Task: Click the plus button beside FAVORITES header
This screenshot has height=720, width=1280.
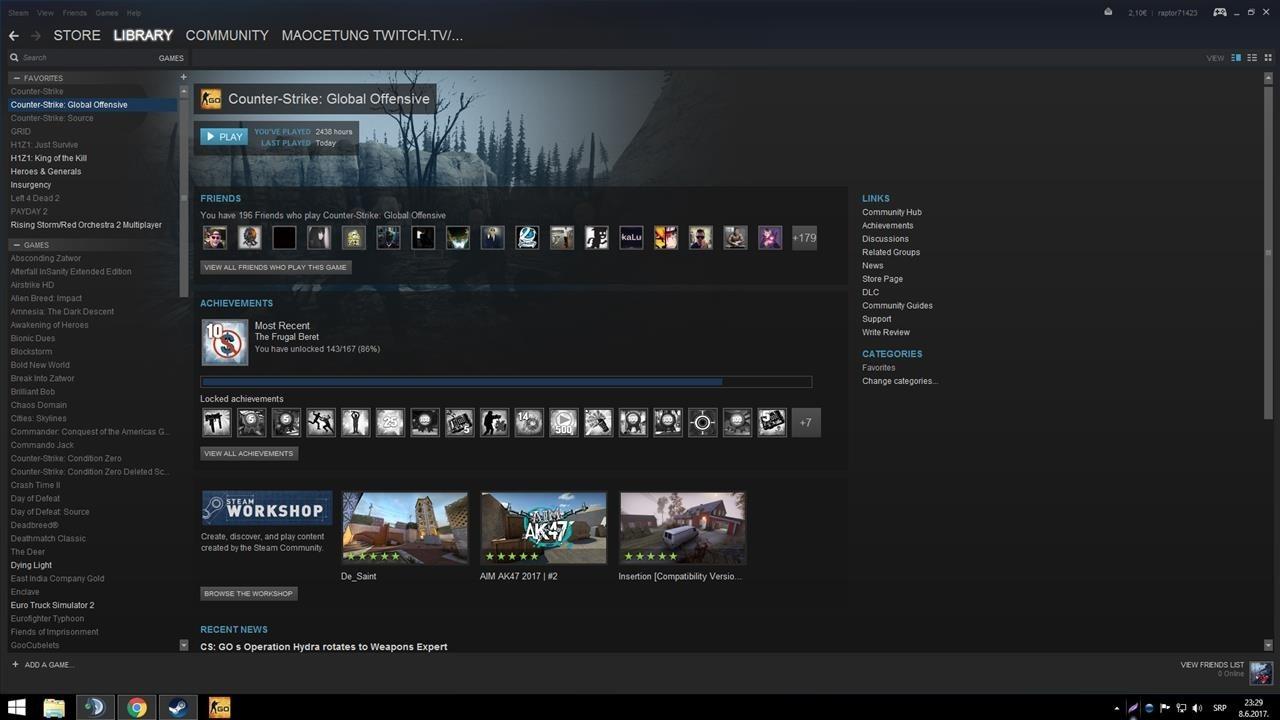Action: pyautogui.click(x=183, y=77)
